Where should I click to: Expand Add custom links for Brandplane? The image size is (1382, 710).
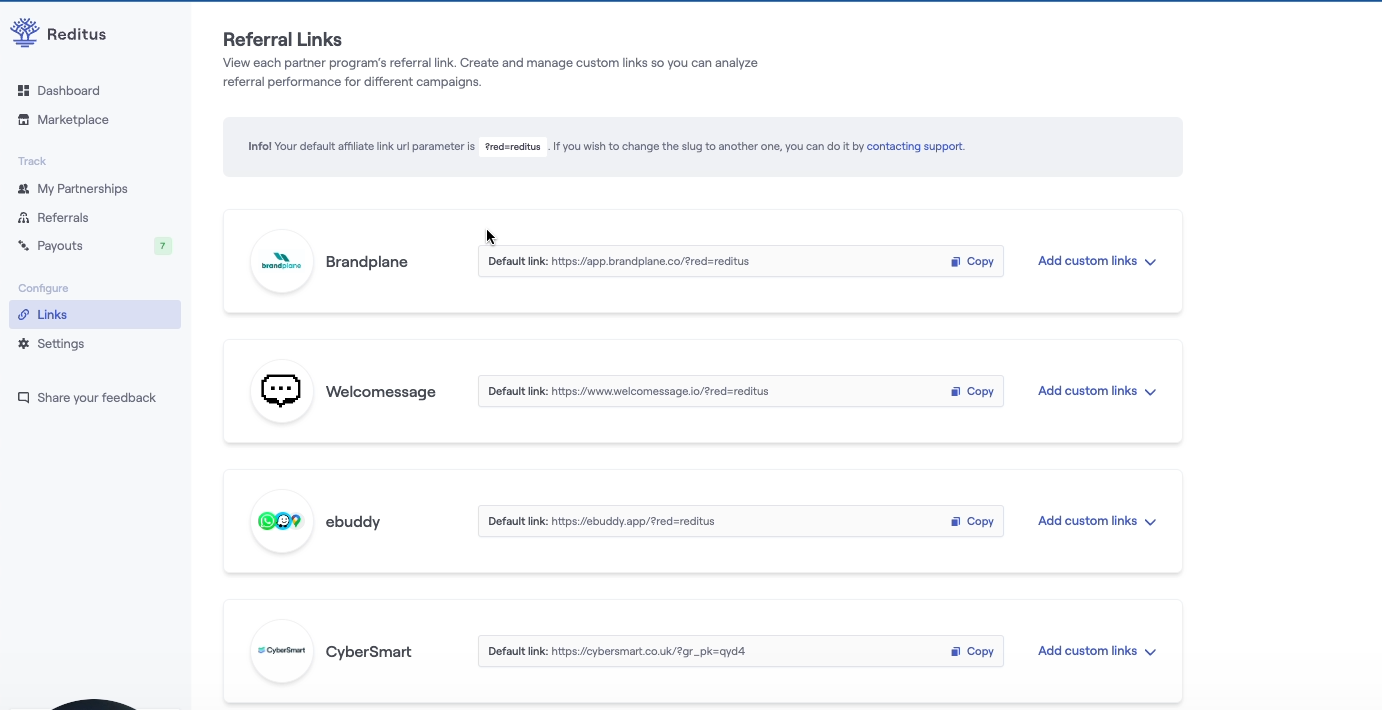coord(1097,261)
